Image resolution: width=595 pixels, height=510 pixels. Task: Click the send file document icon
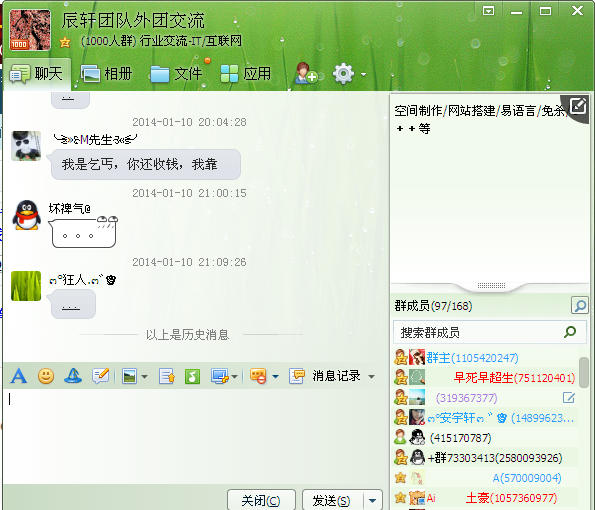coord(167,376)
